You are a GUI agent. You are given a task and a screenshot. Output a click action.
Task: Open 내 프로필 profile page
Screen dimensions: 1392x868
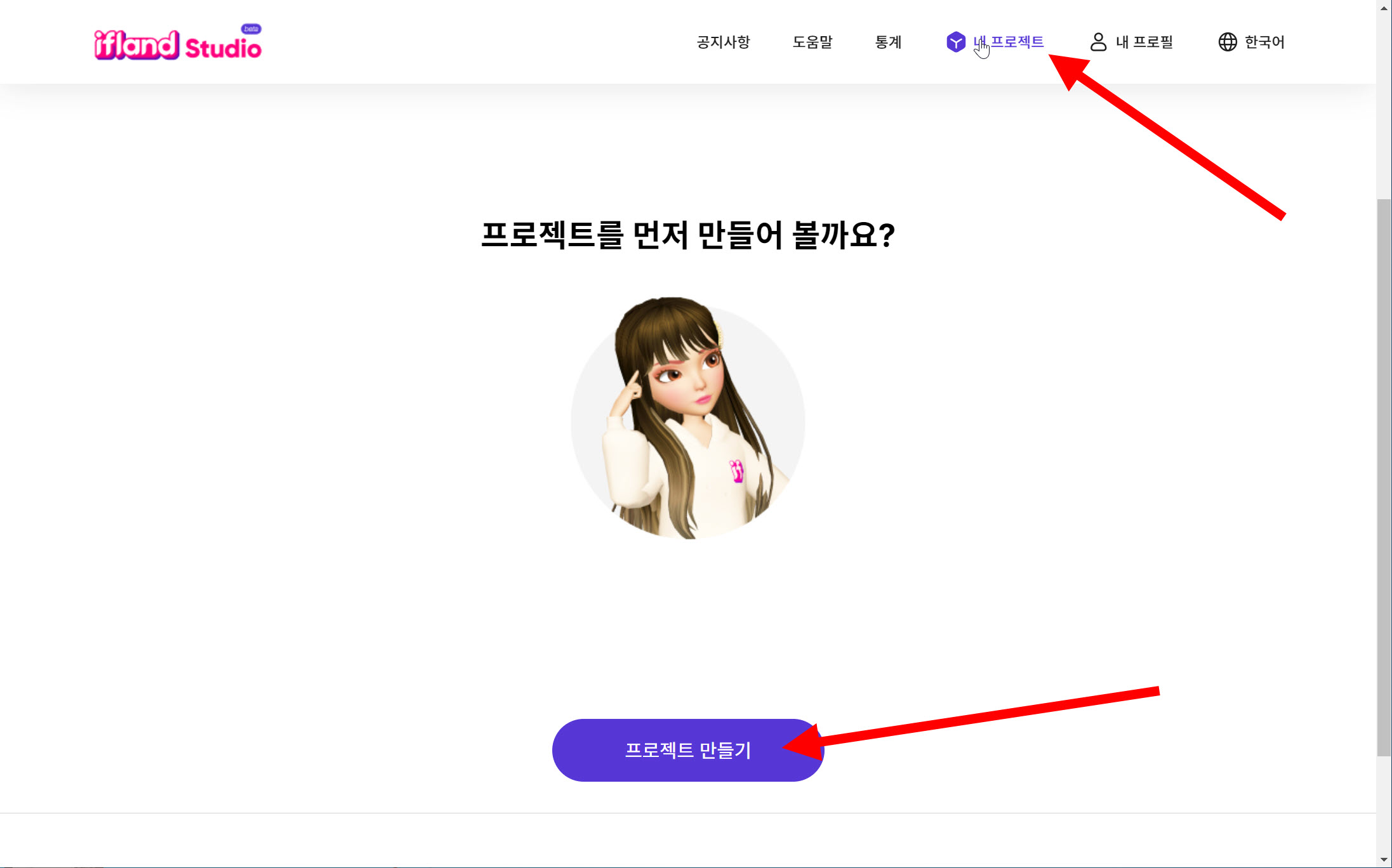pyautogui.click(x=1144, y=42)
